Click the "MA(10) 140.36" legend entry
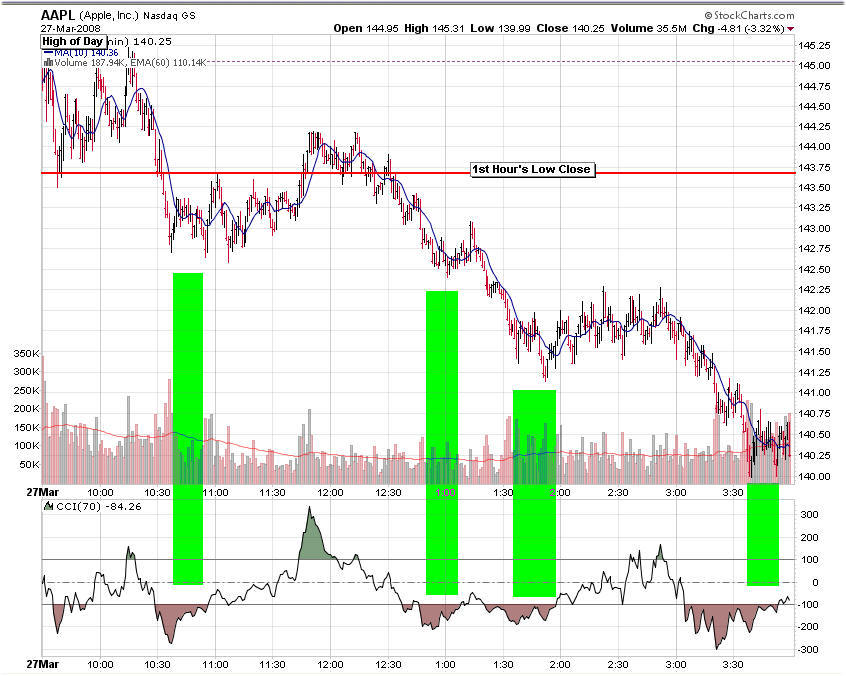 tap(86, 53)
